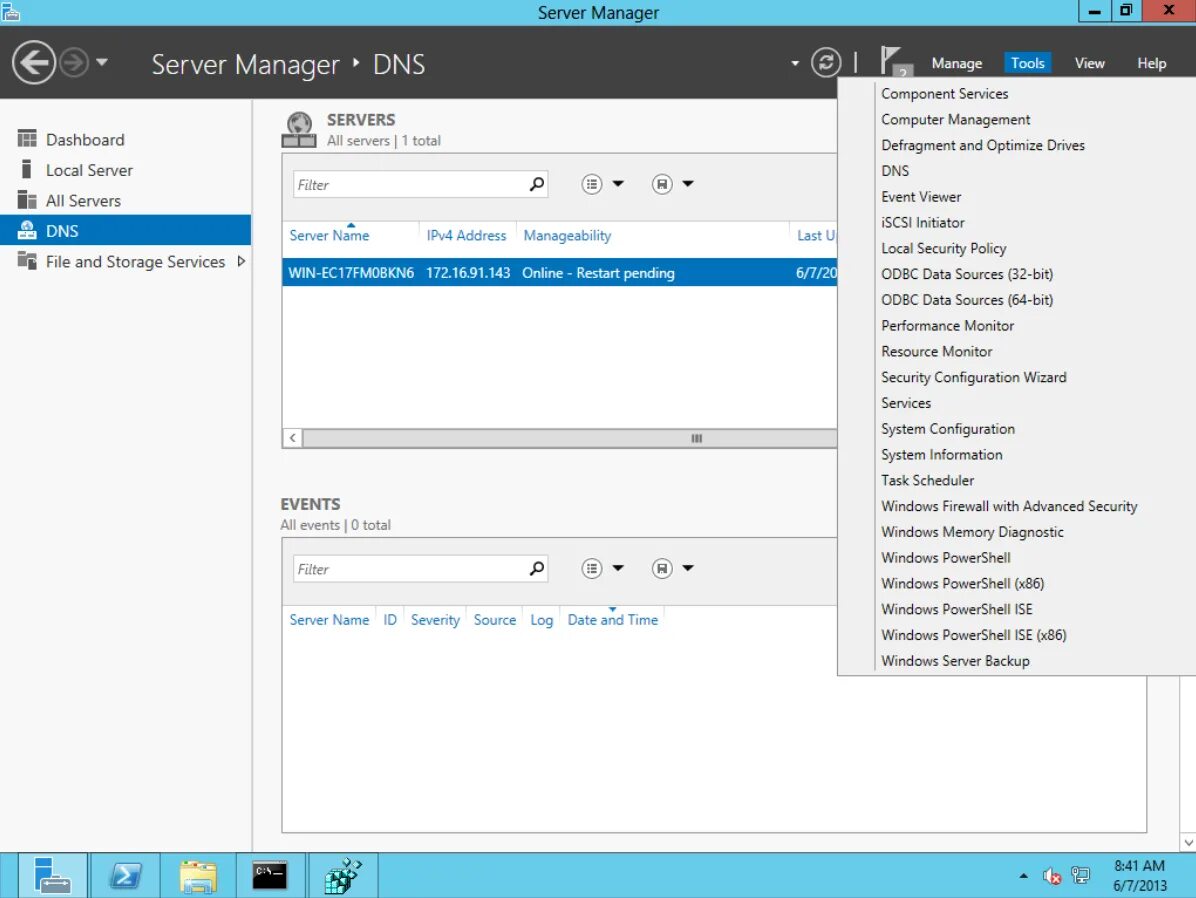1196x898 pixels.
Task: Sort servers by Manageability column
Action: [x=567, y=236]
